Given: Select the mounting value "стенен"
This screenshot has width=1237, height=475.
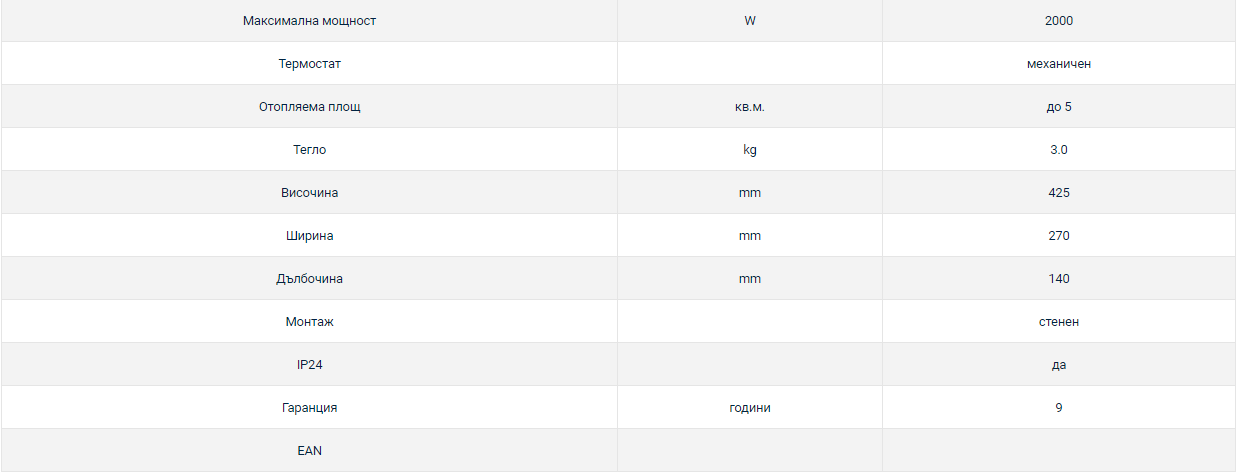Looking at the screenshot, I should point(1058,322).
